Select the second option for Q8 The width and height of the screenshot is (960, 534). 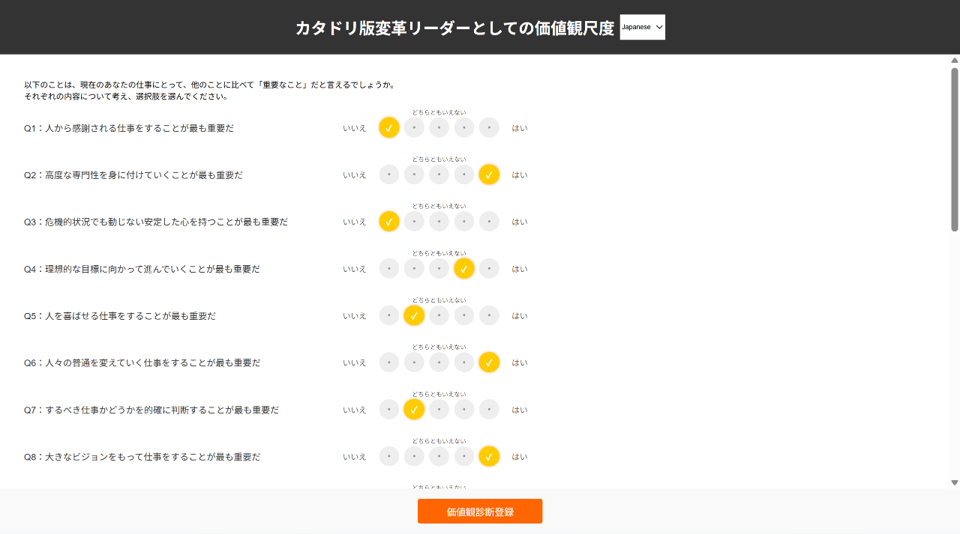point(414,457)
